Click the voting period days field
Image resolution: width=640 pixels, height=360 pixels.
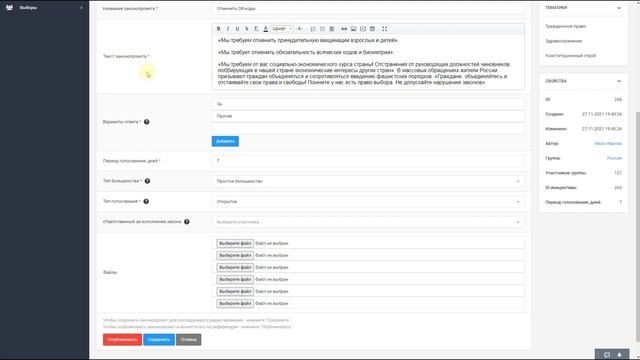point(368,161)
